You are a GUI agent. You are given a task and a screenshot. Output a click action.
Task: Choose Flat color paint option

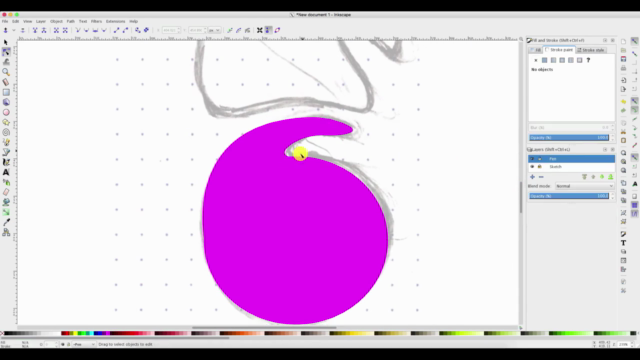tap(544, 60)
